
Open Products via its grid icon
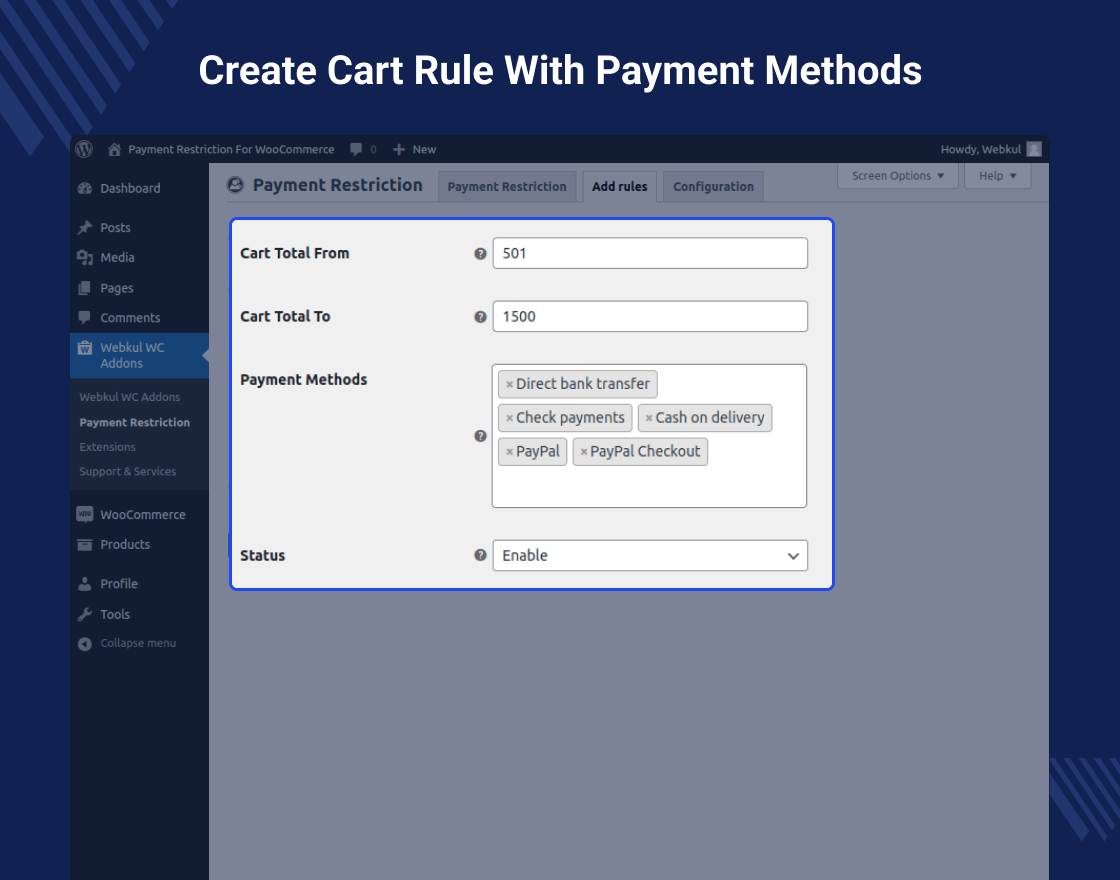(x=85, y=544)
